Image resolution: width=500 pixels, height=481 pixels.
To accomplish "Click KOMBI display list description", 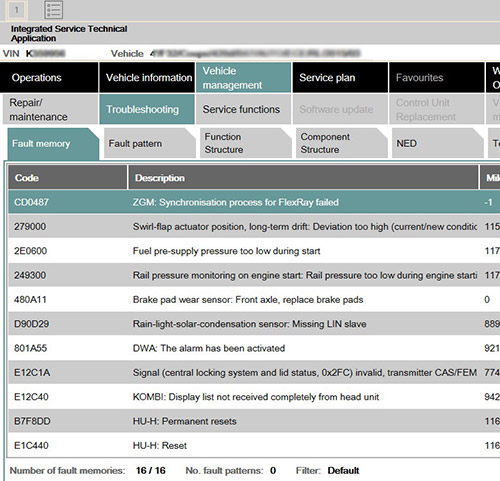I will click(256, 397).
